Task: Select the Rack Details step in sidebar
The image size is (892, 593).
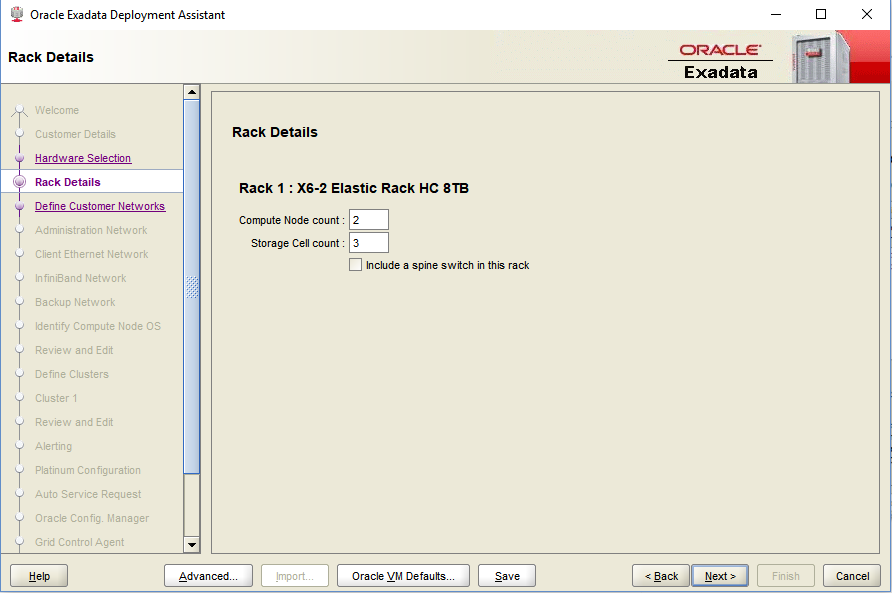Action: 68,182
